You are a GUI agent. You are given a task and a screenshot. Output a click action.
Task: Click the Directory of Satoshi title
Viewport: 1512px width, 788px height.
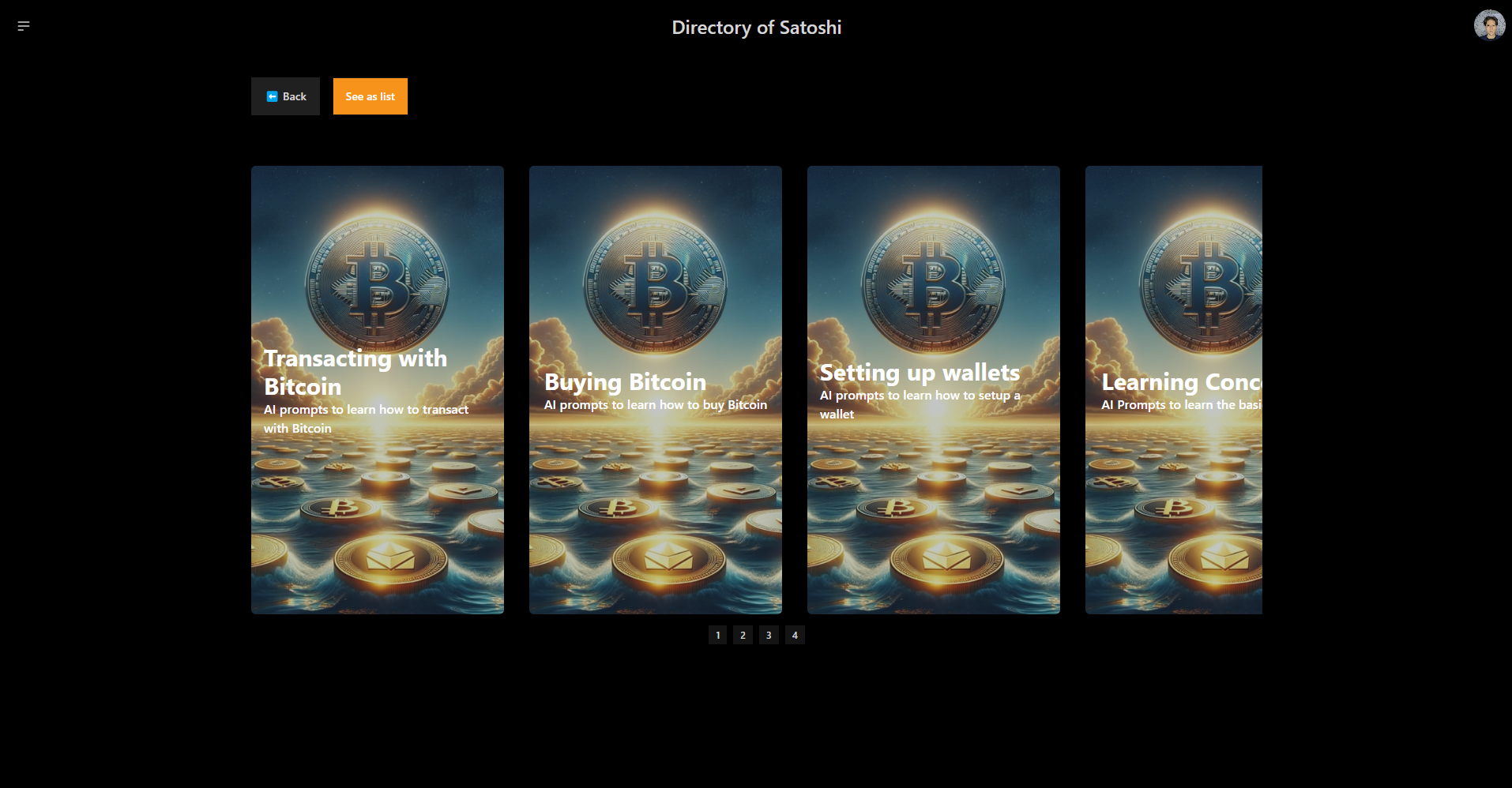[x=756, y=28]
